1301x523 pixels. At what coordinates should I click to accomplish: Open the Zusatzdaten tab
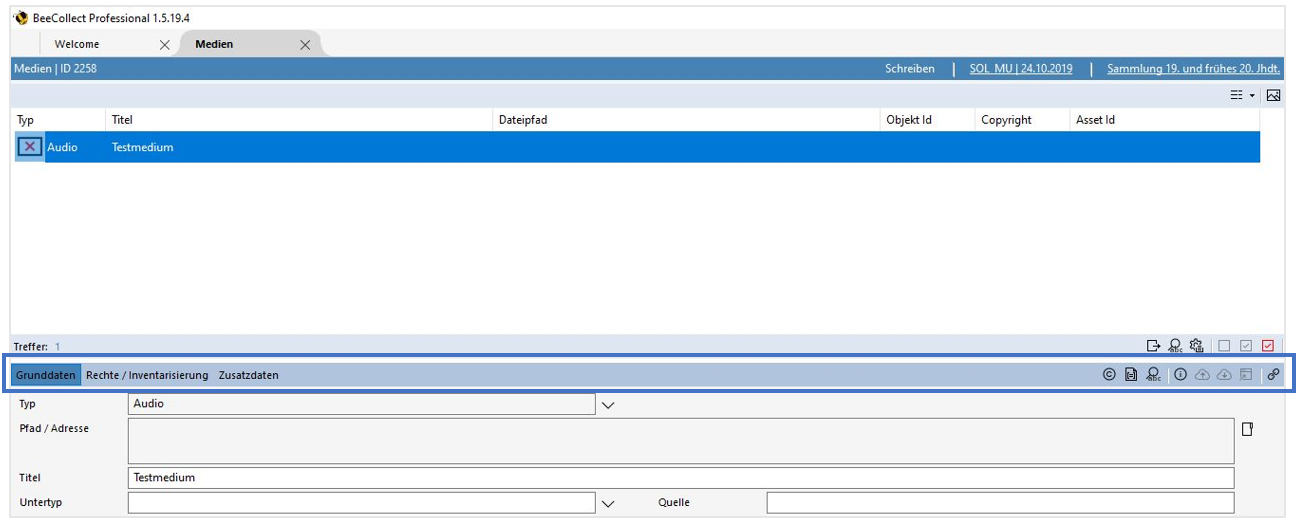[x=249, y=375]
